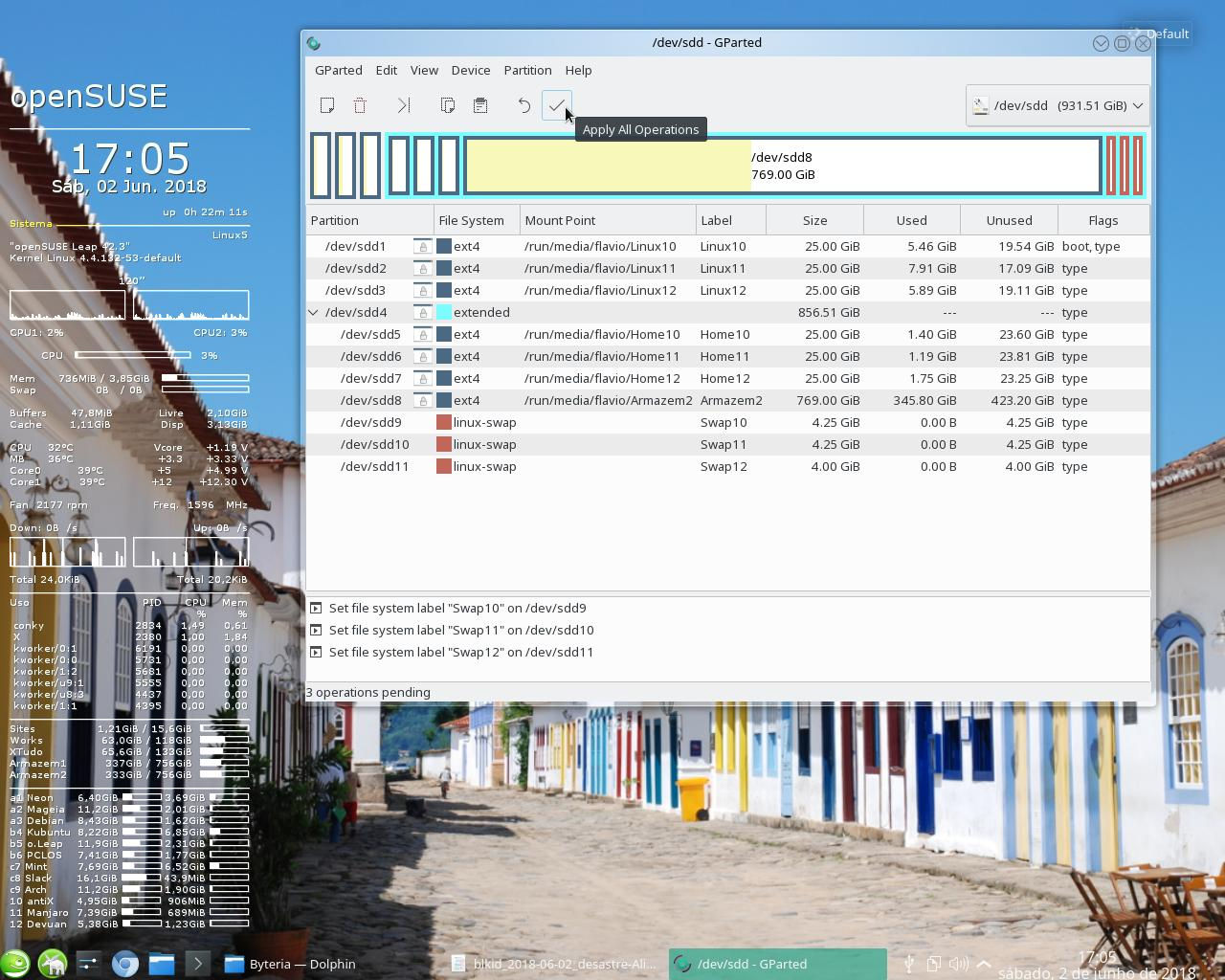Click the Armazem2 label cell
This screenshot has height=980, width=1225.
pyautogui.click(x=731, y=400)
